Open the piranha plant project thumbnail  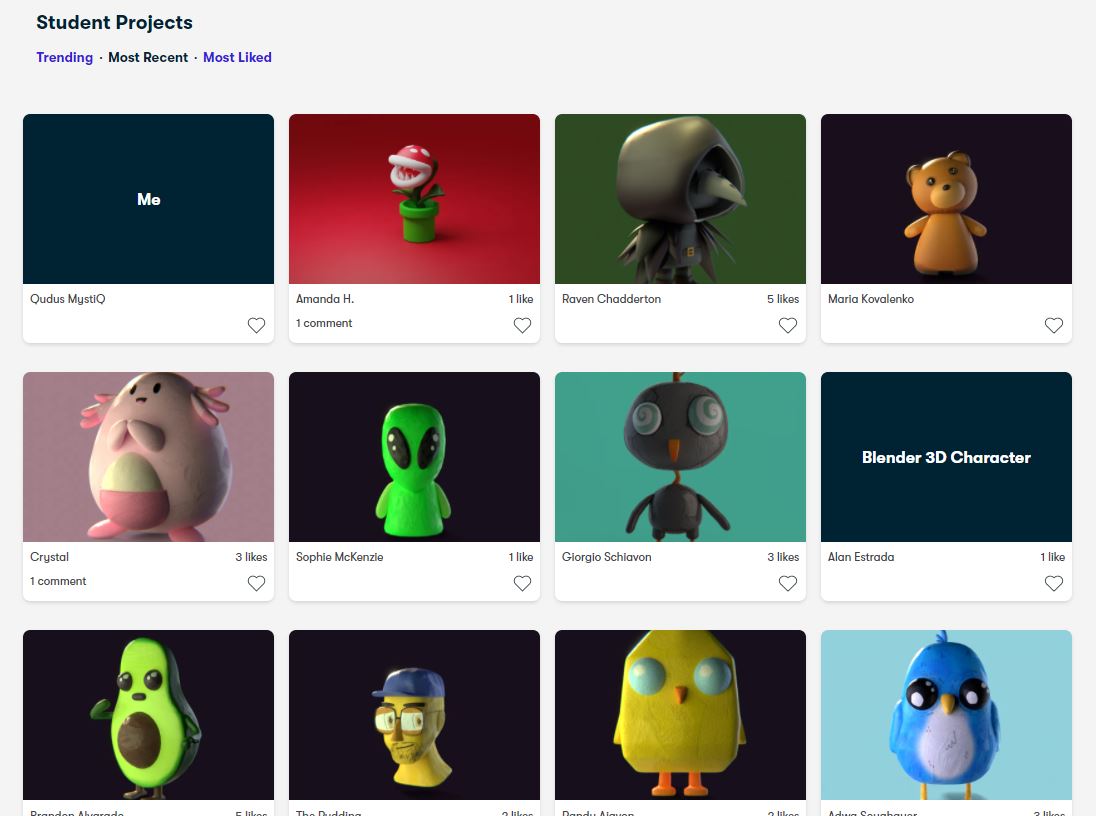(x=414, y=199)
